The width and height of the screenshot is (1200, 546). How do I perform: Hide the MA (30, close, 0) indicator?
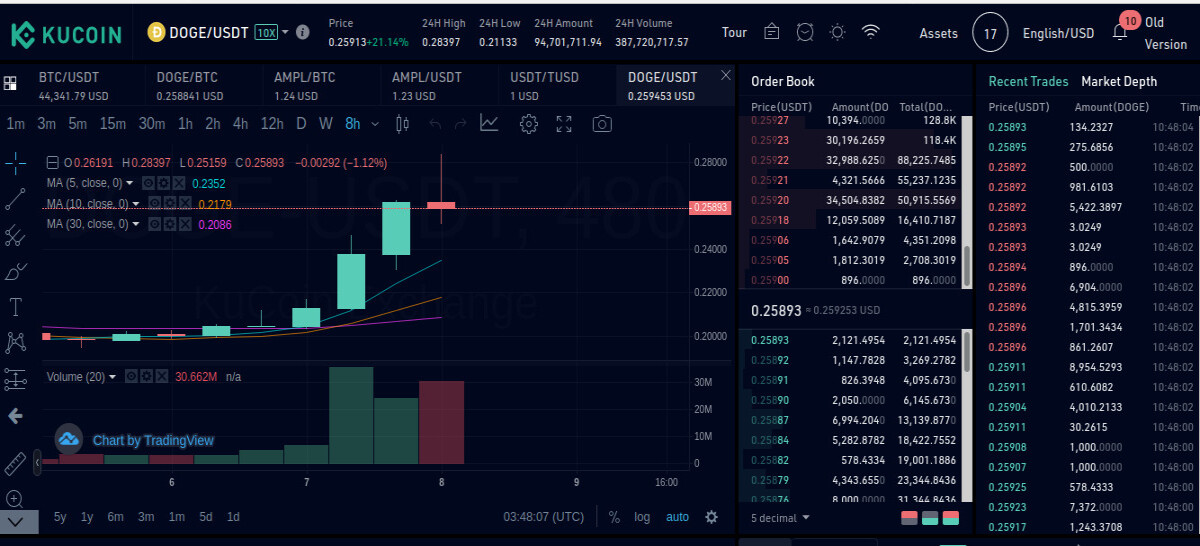(x=154, y=224)
